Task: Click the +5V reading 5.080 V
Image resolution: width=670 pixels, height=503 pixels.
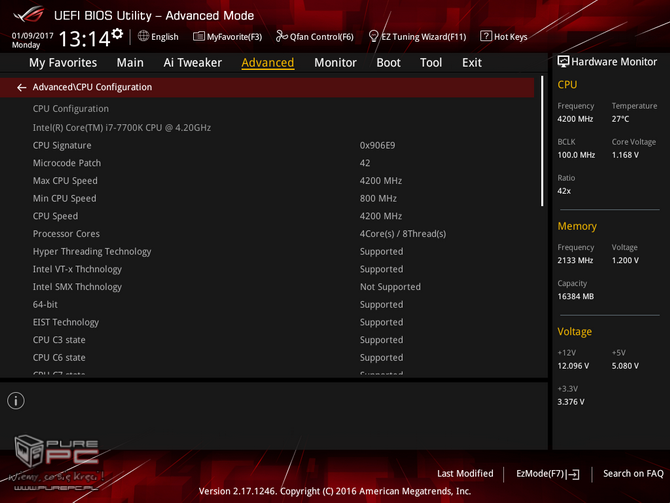Action: click(x=625, y=366)
